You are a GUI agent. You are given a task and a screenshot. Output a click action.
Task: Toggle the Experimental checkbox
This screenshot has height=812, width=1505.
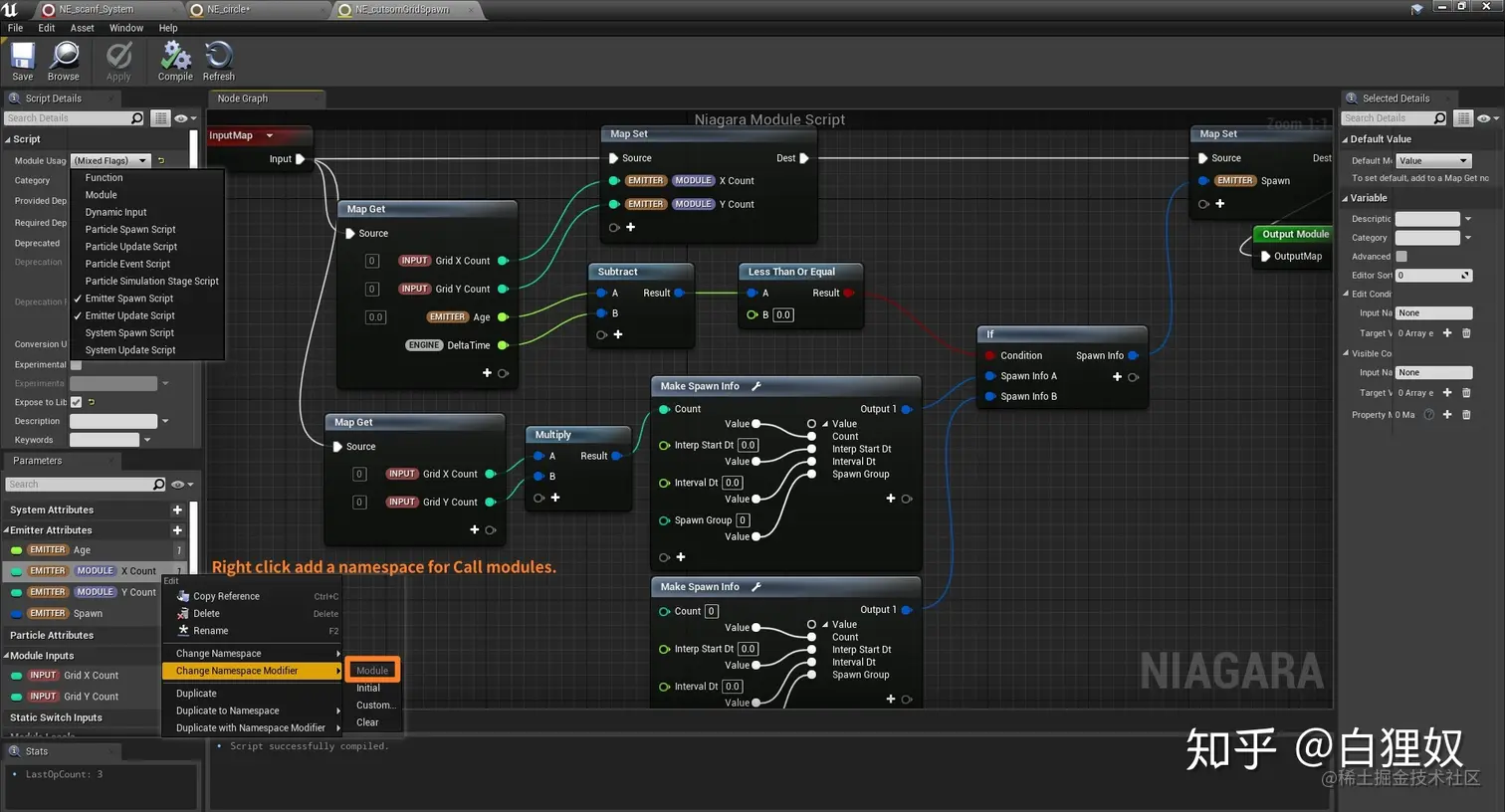pyautogui.click(x=76, y=365)
